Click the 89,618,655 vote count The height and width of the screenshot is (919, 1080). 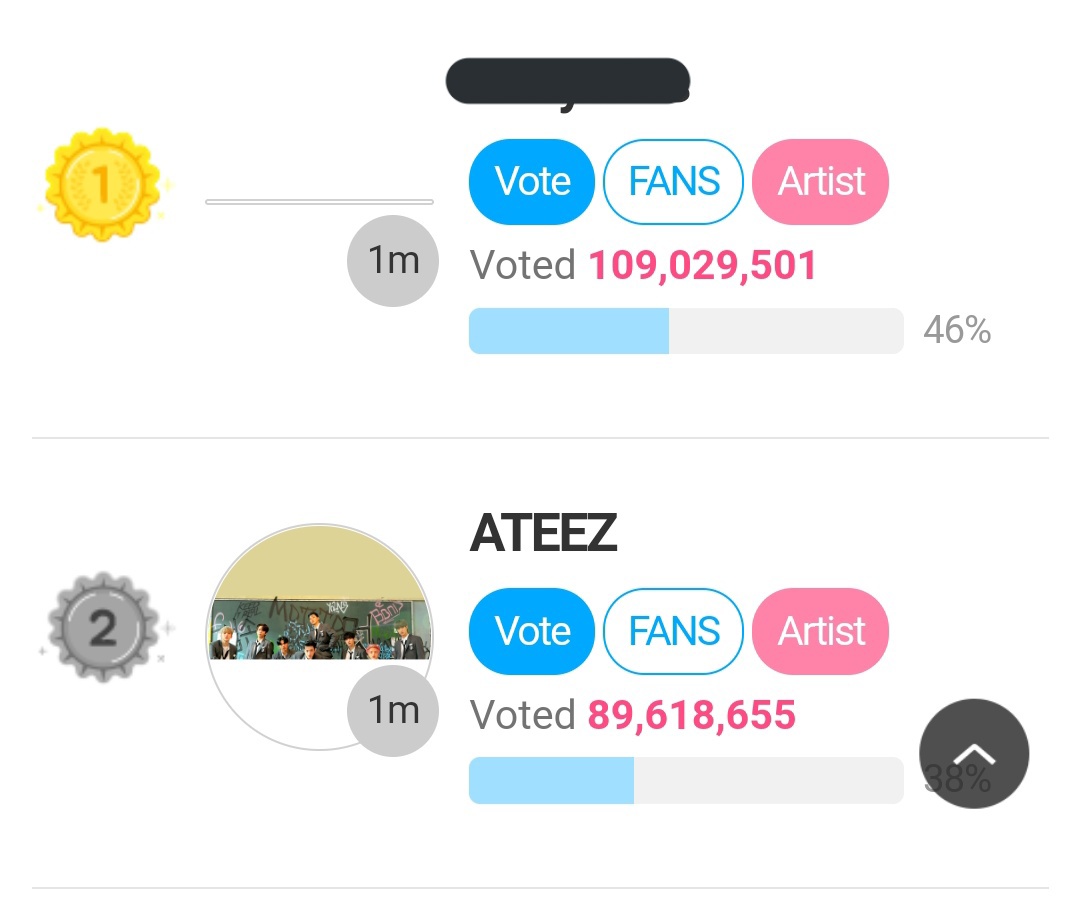[x=692, y=715]
